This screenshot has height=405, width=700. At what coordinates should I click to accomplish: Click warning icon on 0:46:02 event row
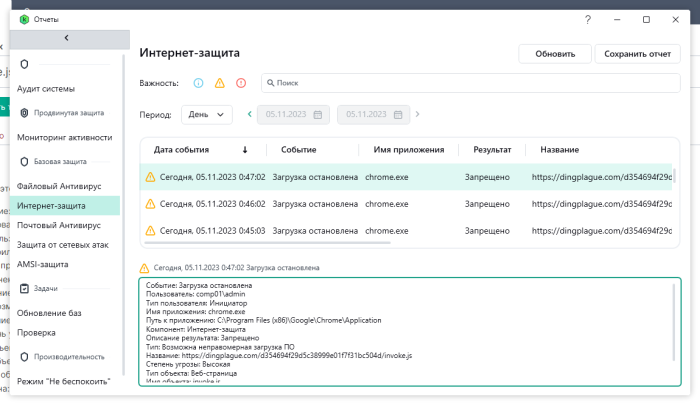[150, 204]
